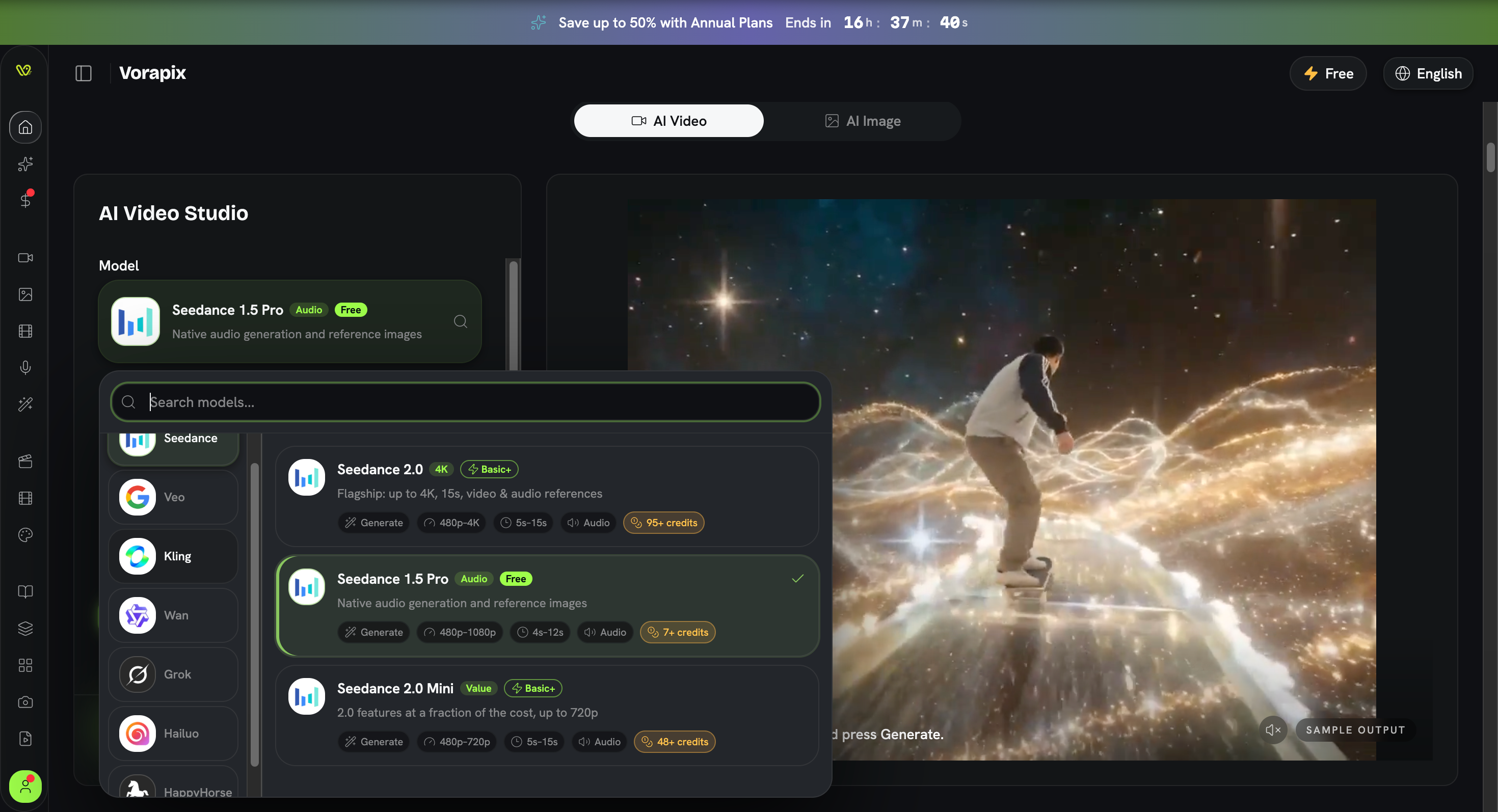
Task: Select the Kling provider category
Action: click(x=173, y=556)
